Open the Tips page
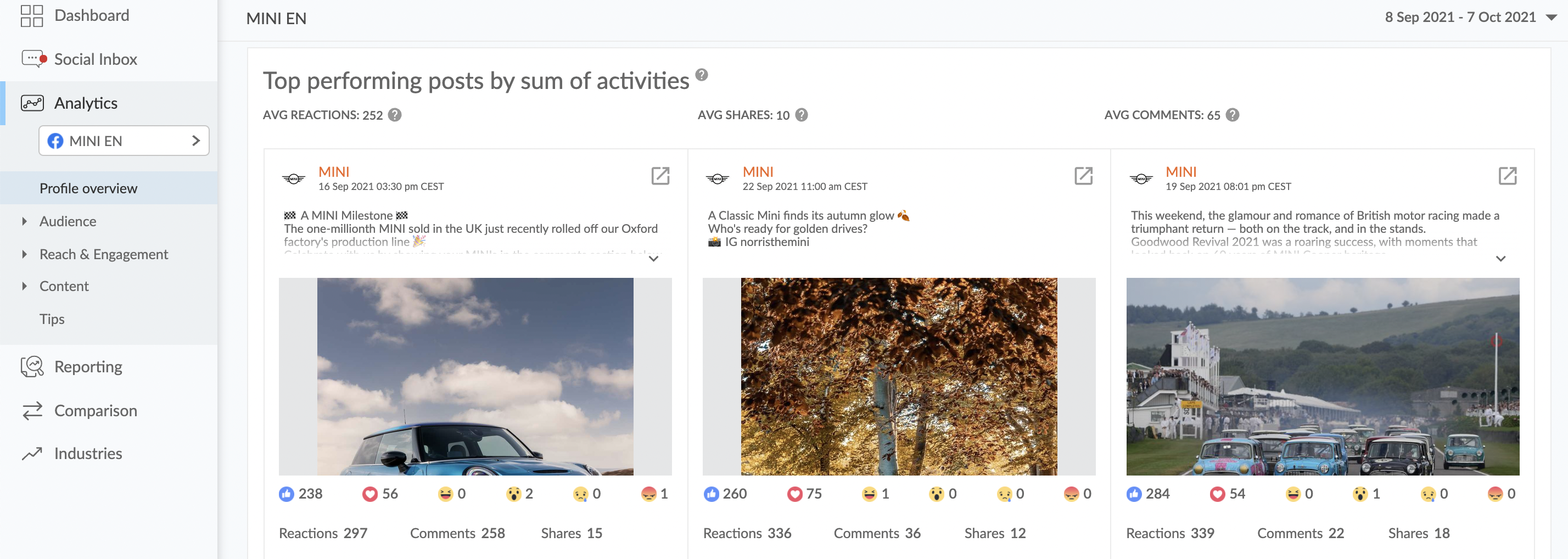 [52, 319]
